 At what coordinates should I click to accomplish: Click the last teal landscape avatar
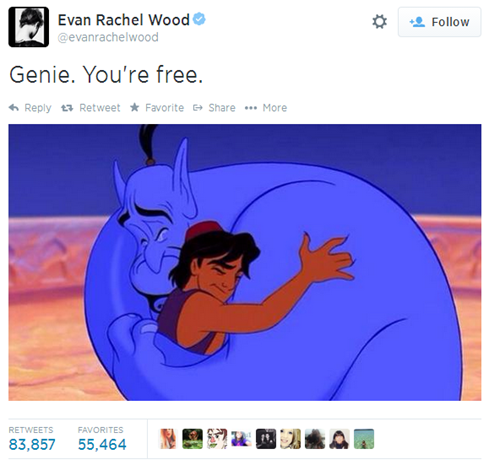(364, 439)
